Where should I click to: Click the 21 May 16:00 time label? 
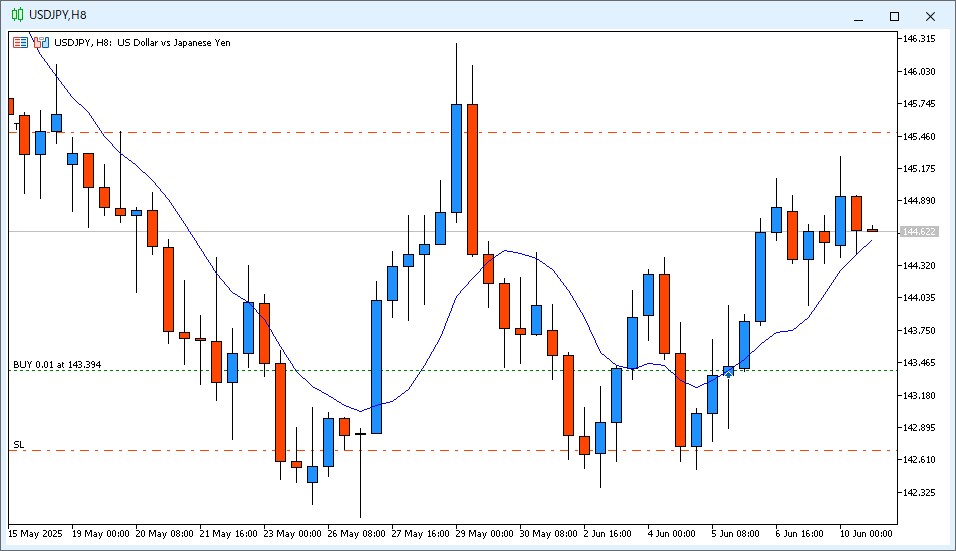coord(229,534)
